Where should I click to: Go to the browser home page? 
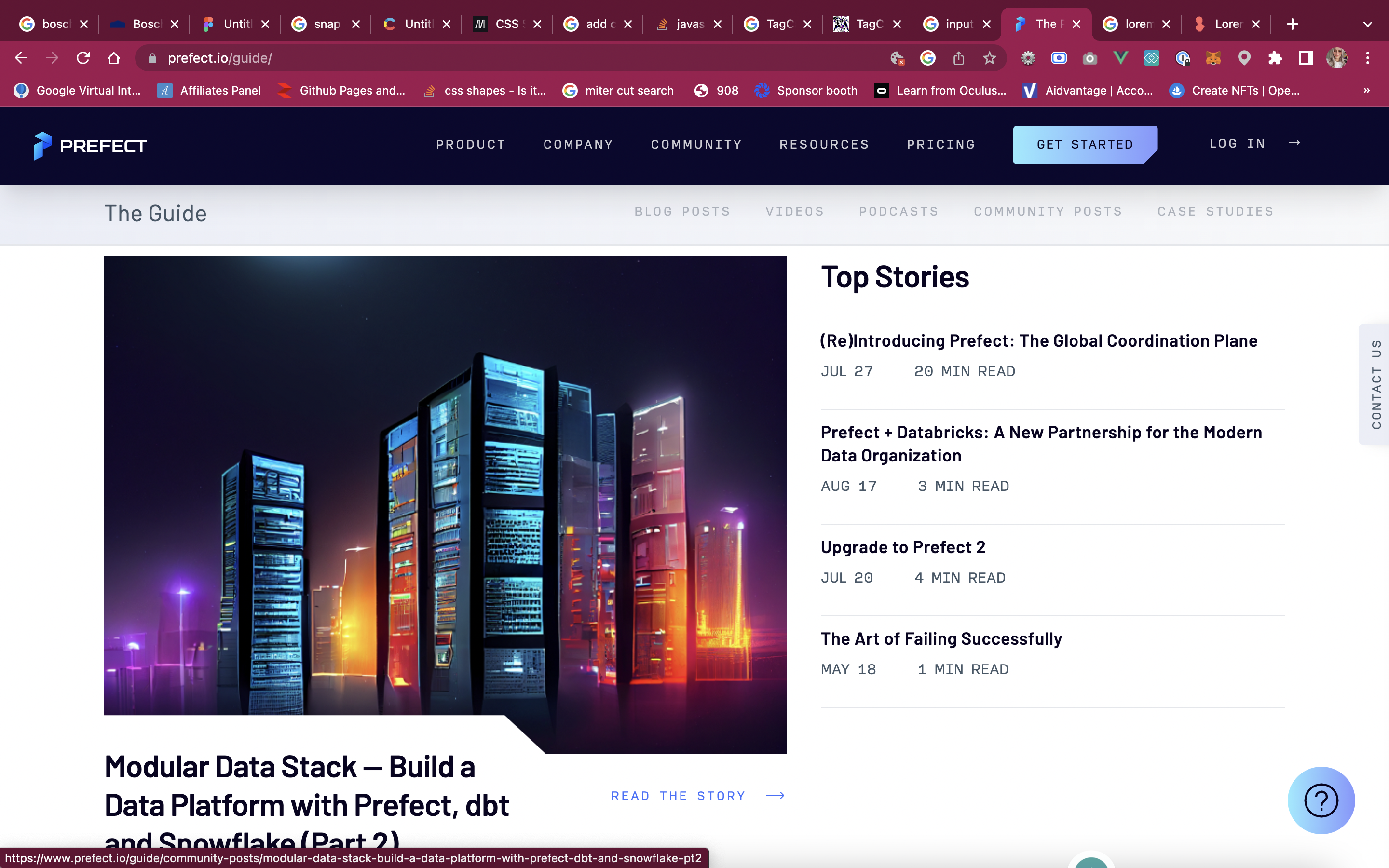pyautogui.click(x=114, y=58)
